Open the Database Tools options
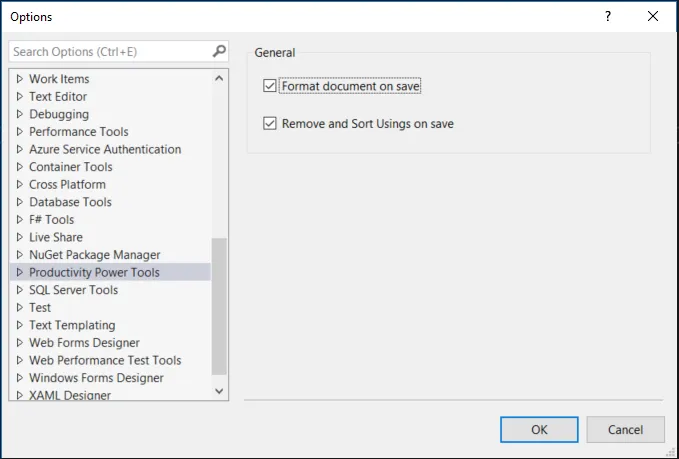679x459 pixels. point(70,202)
